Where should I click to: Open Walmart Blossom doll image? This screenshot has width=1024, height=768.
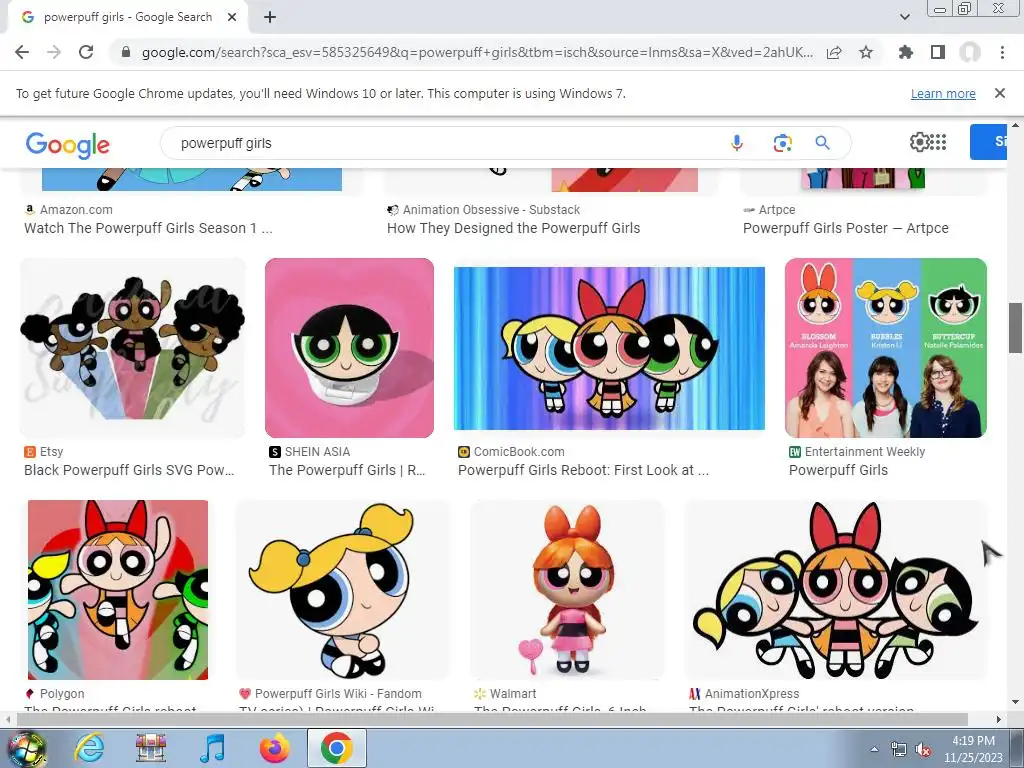[568, 590]
